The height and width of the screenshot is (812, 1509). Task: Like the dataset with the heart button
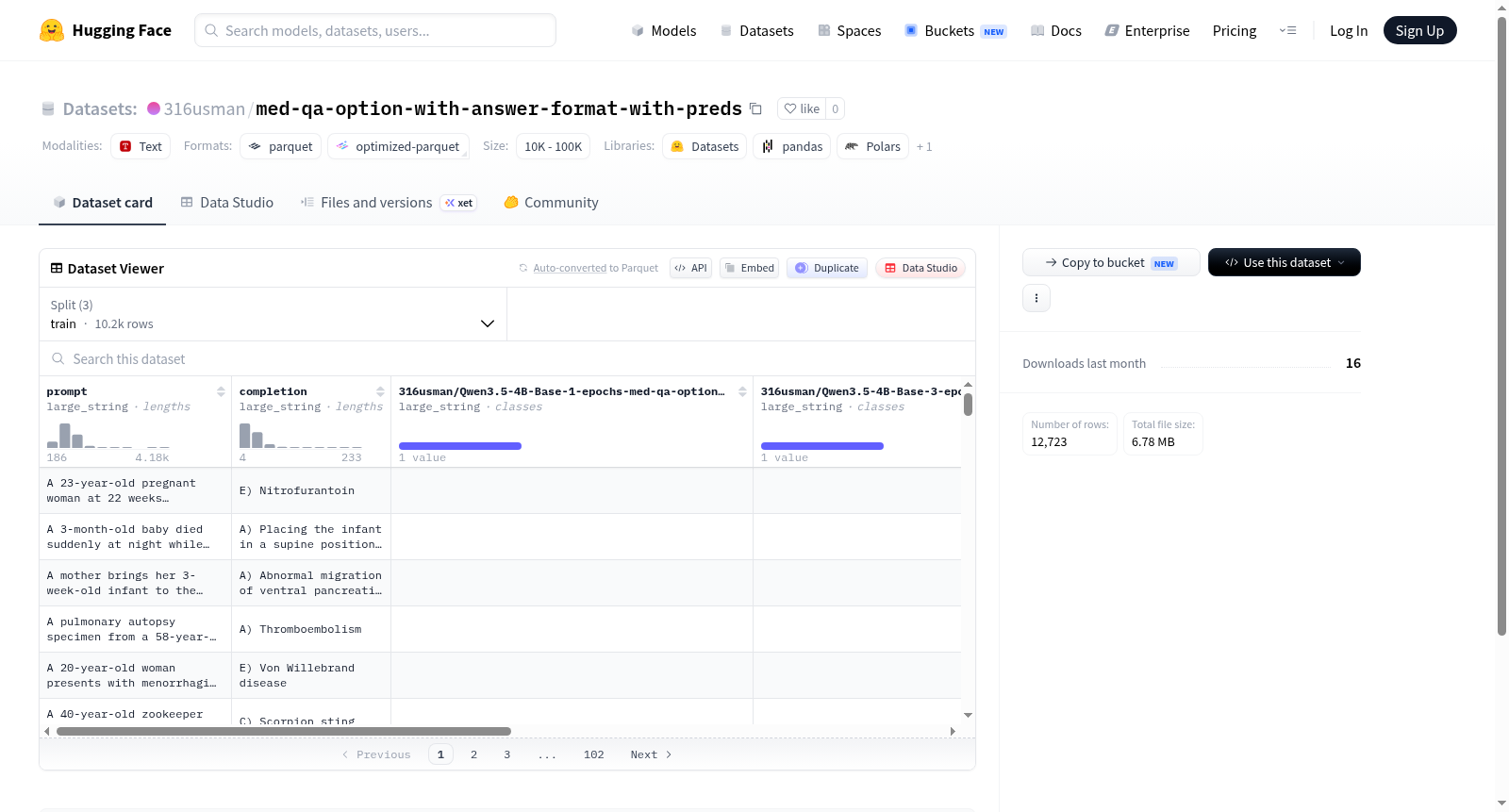click(x=802, y=108)
